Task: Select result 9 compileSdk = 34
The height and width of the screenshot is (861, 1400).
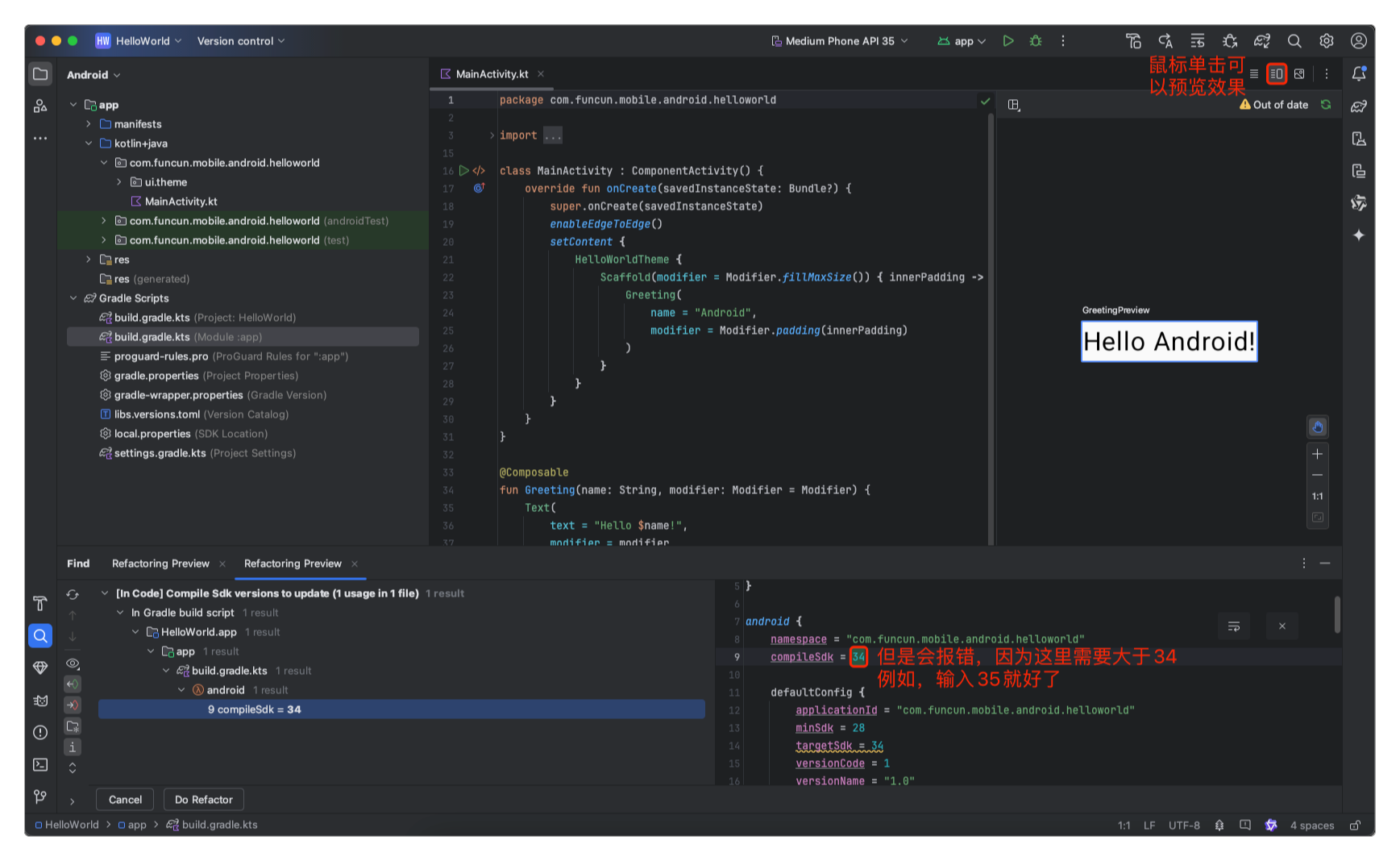Action: click(401, 709)
